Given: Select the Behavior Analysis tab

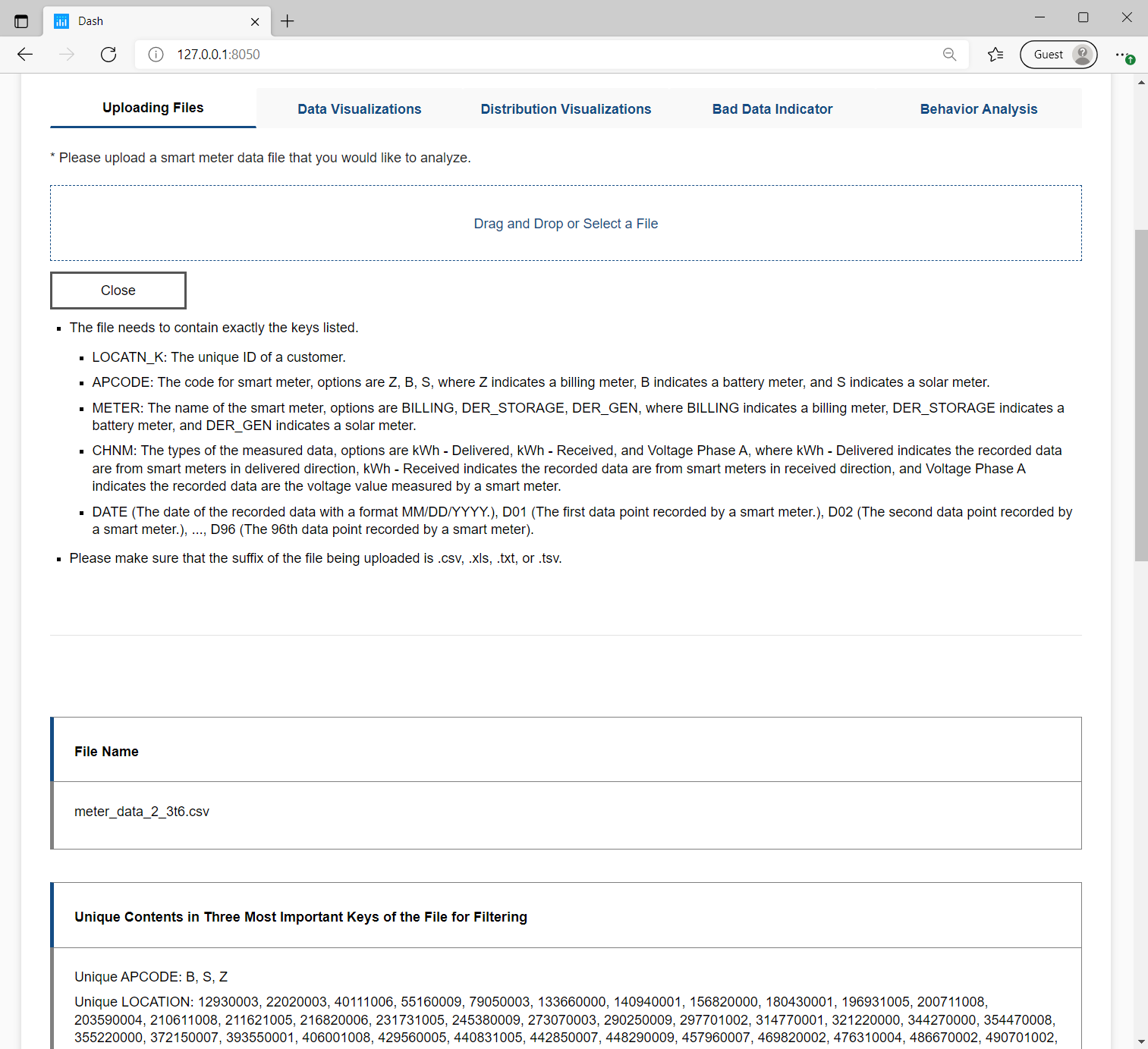Looking at the screenshot, I should (x=978, y=109).
